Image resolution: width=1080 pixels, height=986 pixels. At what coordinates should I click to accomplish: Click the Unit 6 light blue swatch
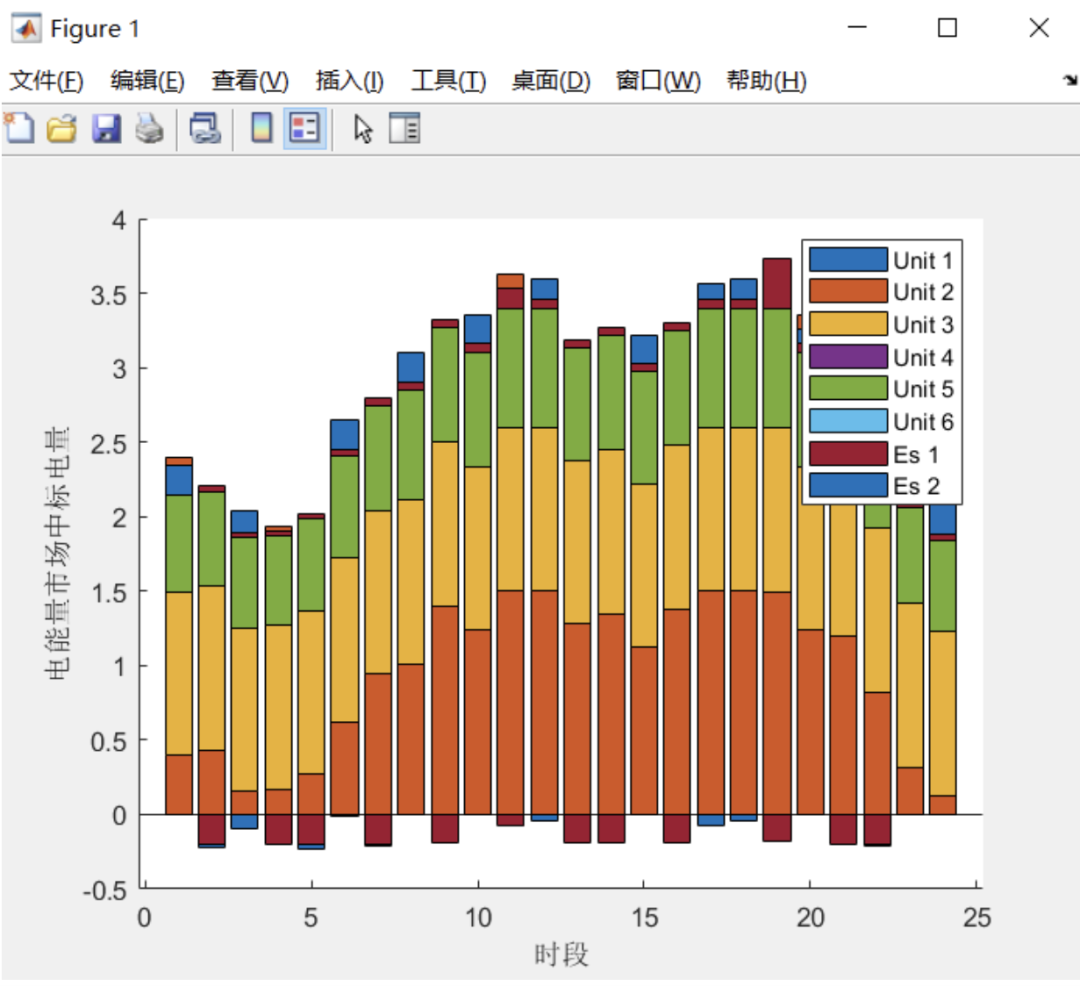(x=848, y=421)
